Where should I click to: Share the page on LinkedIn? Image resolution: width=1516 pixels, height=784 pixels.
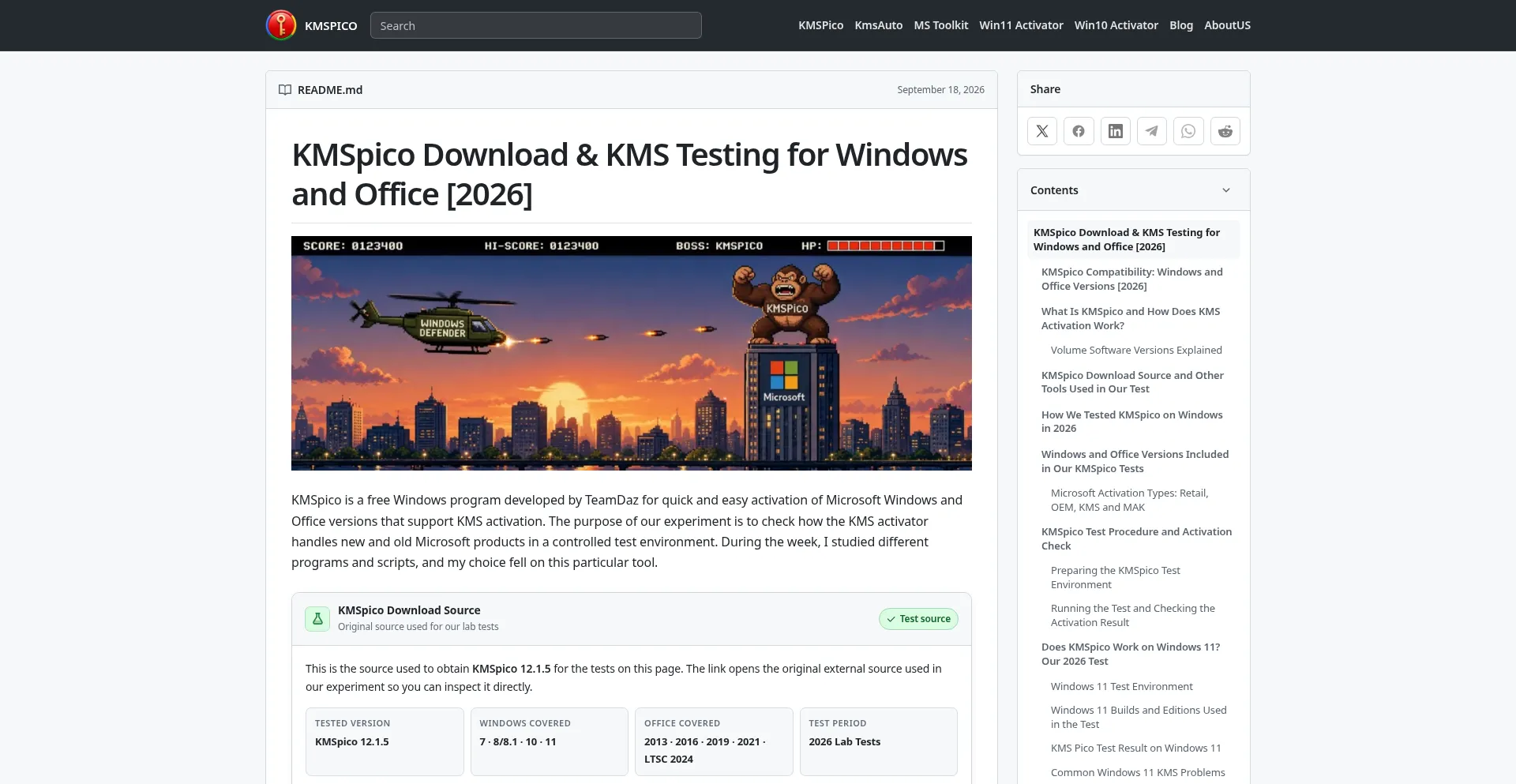pos(1116,131)
